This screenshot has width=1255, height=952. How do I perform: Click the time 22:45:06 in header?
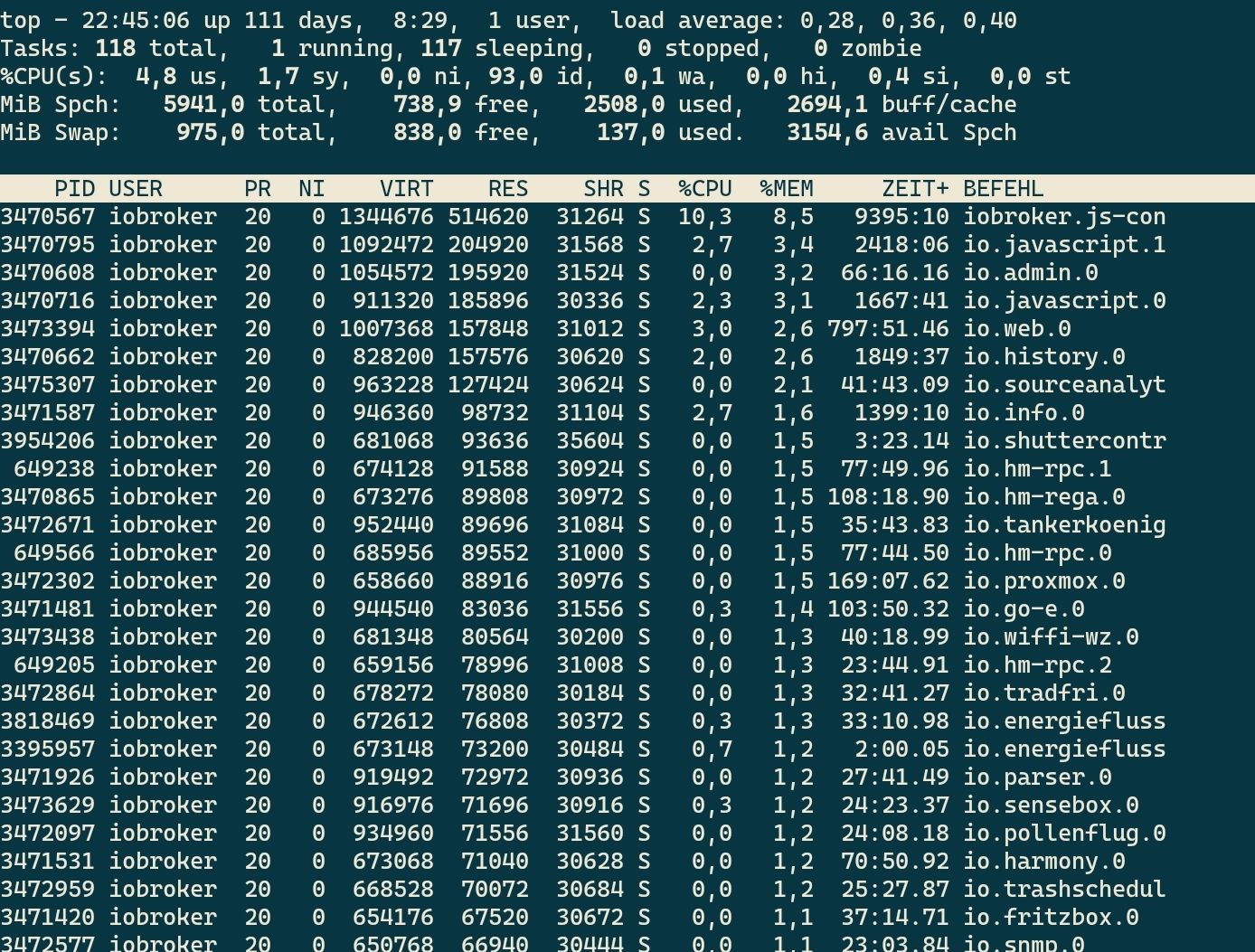[x=136, y=21]
